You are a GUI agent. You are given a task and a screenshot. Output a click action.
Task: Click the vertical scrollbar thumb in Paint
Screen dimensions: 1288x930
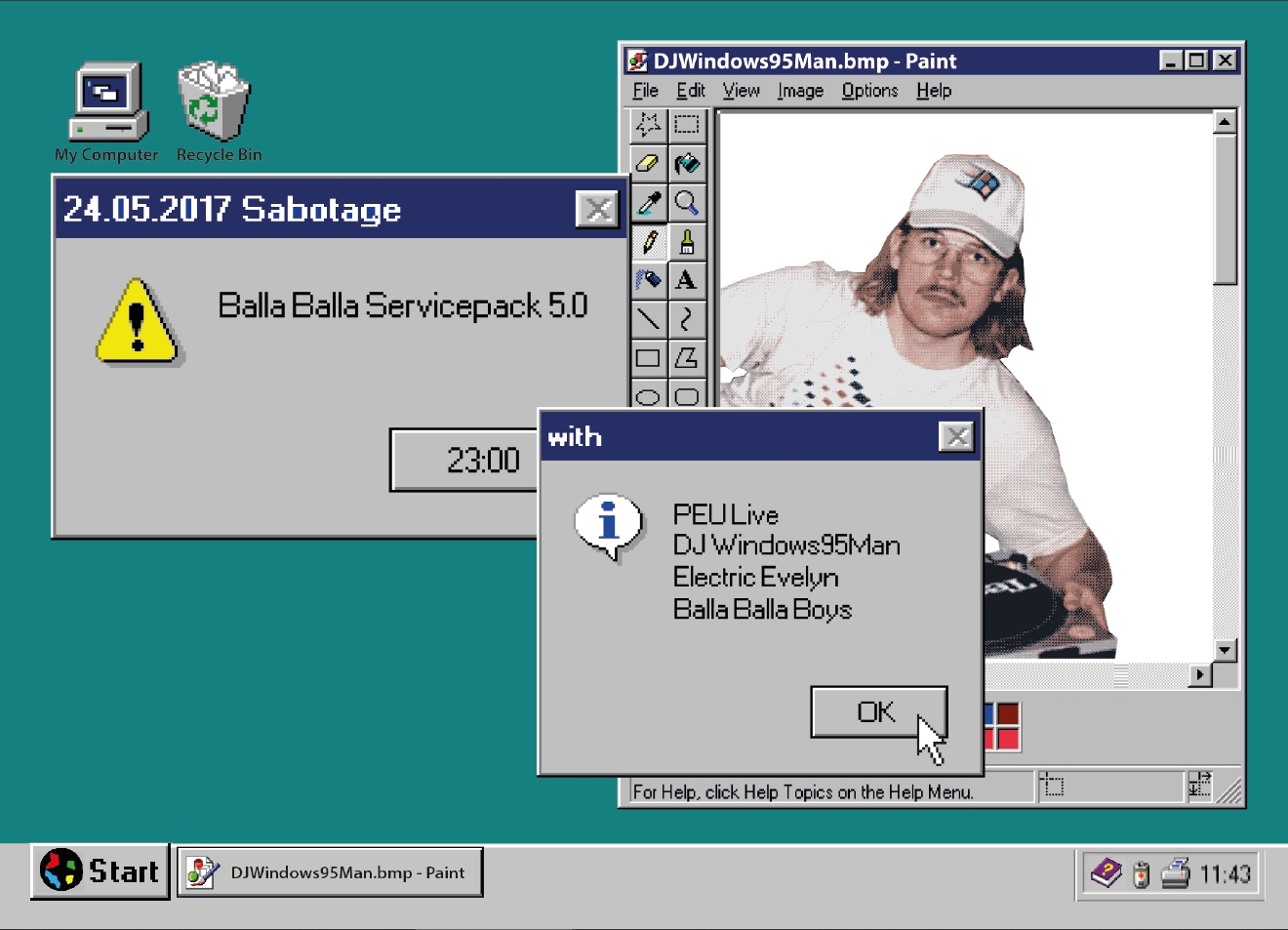[x=1225, y=210]
